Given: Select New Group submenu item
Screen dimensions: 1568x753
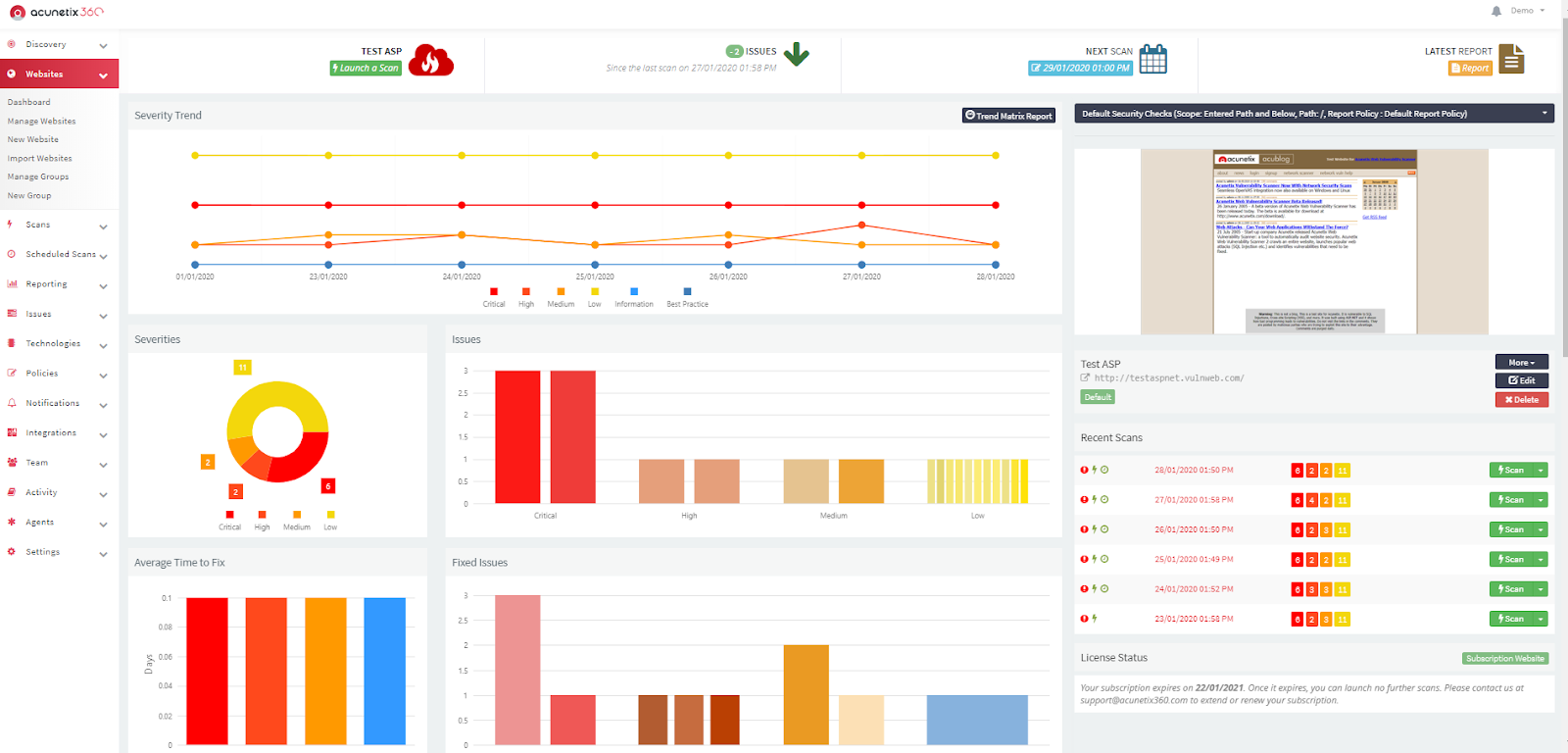Looking at the screenshot, I should click(x=28, y=195).
